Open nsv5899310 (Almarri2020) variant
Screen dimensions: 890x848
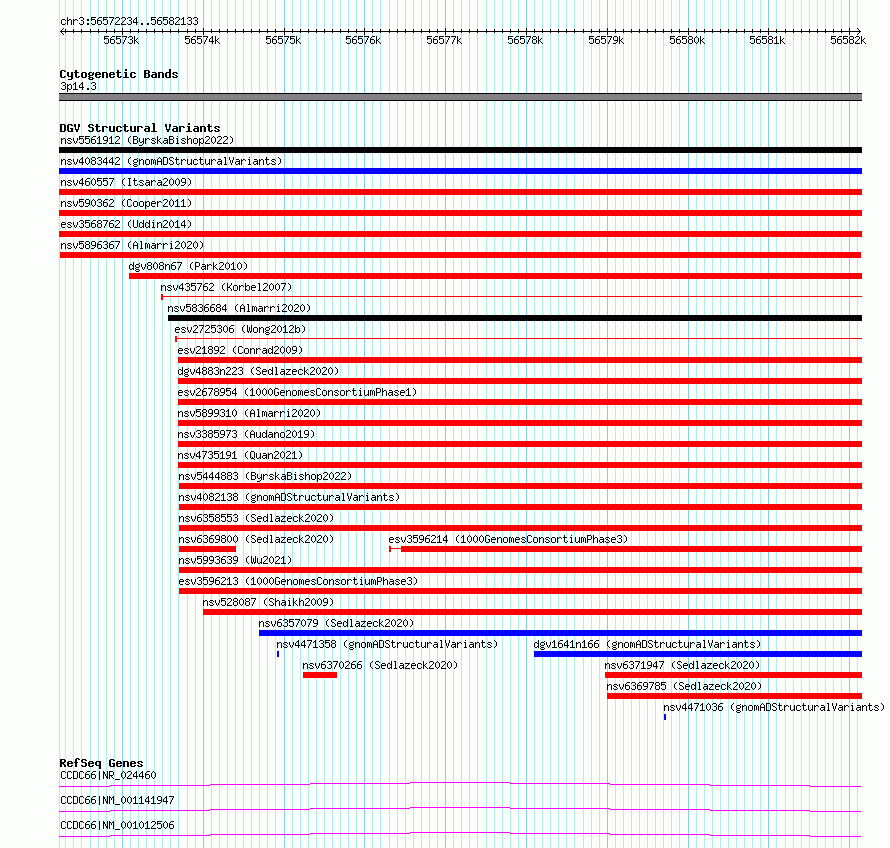pyautogui.click(x=249, y=413)
